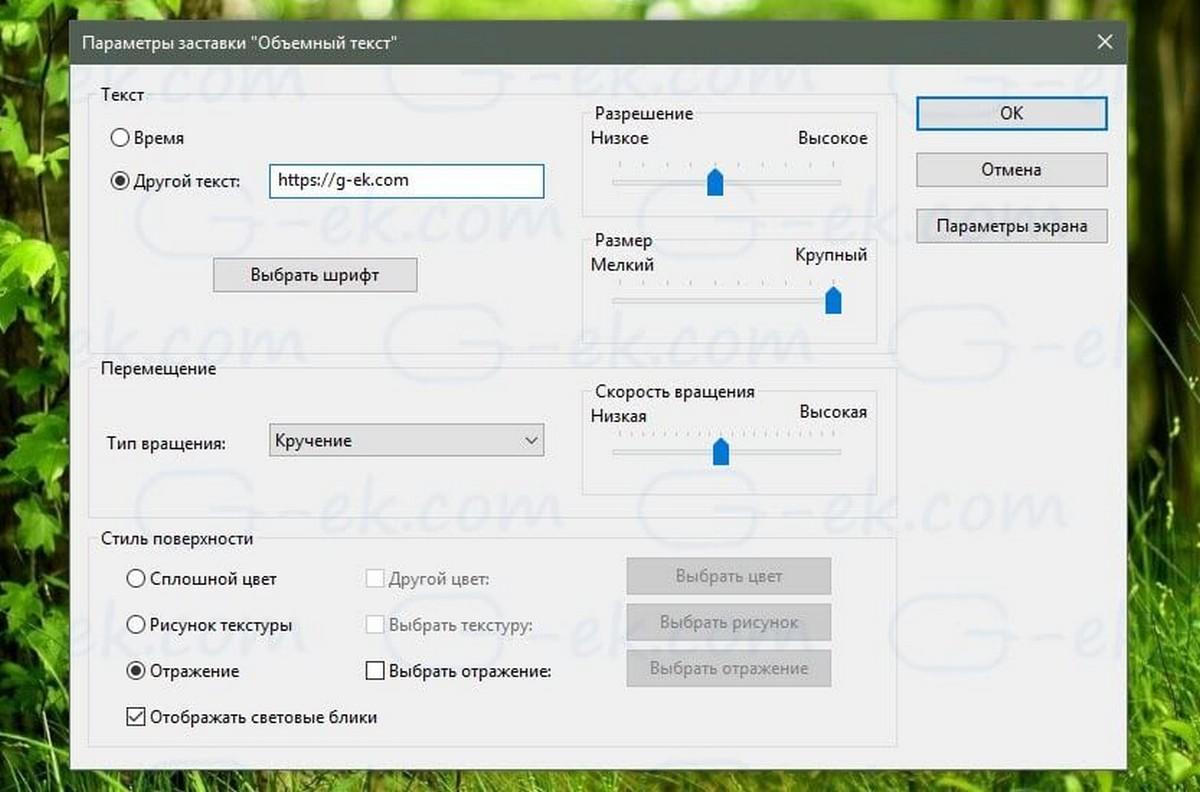Click the "Низкая" rotation speed label
The width and height of the screenshot is (1200, 792).
tap(619, 416)
